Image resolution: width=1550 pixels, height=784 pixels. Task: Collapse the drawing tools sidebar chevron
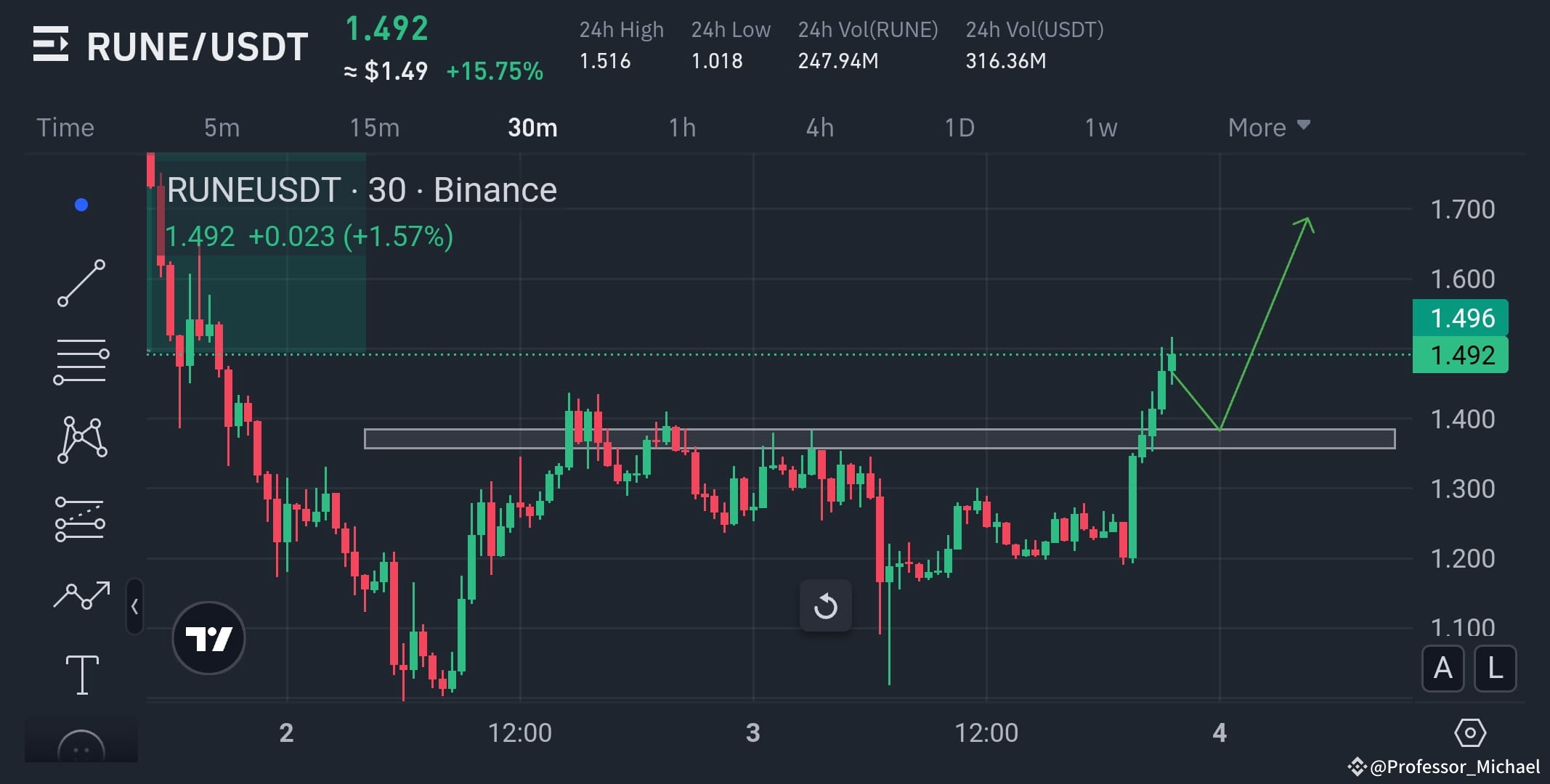click(x=135, y=608)
